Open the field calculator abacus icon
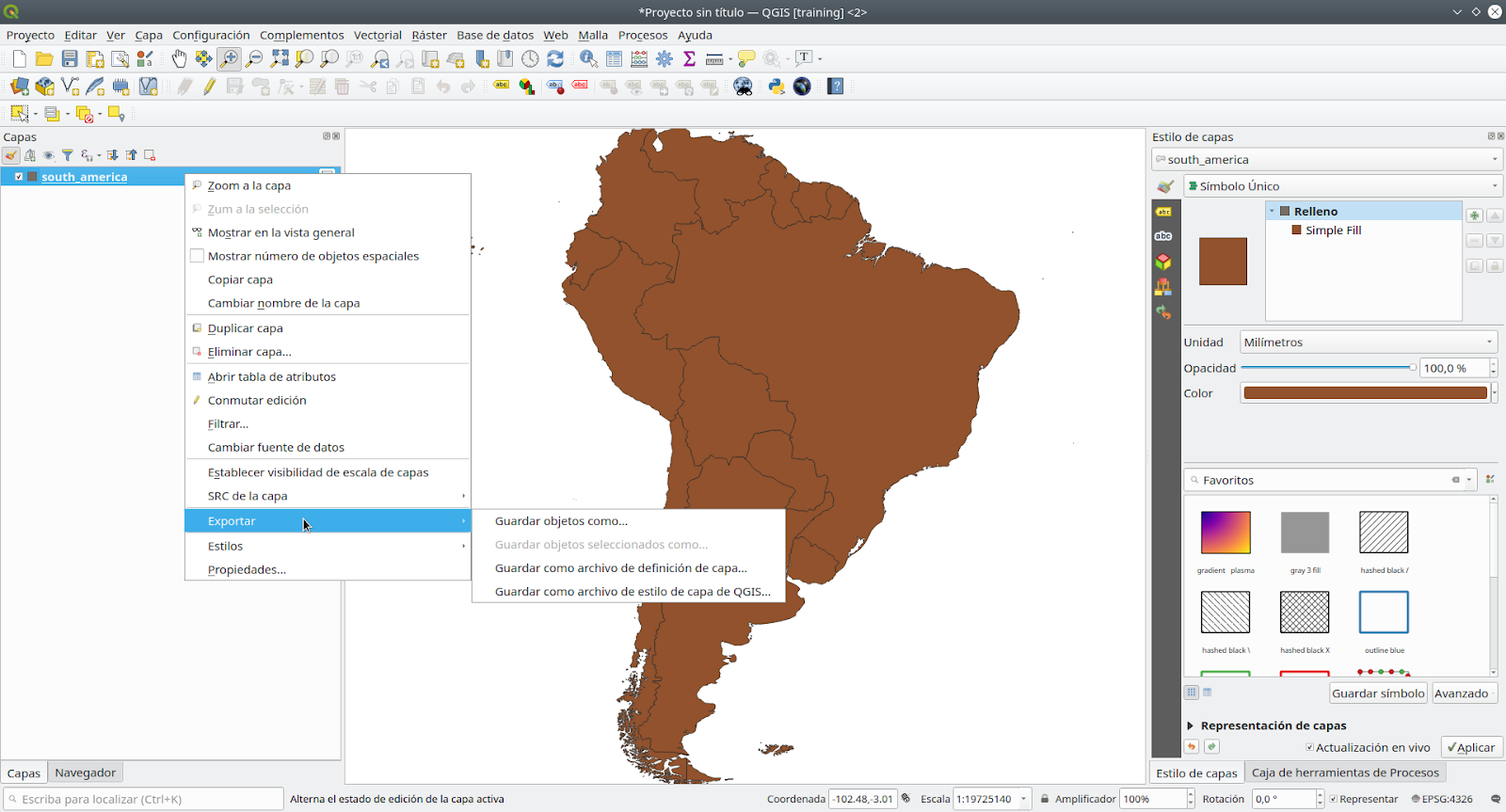This screenshot has height=812, width=1506. tap(639, 59)
